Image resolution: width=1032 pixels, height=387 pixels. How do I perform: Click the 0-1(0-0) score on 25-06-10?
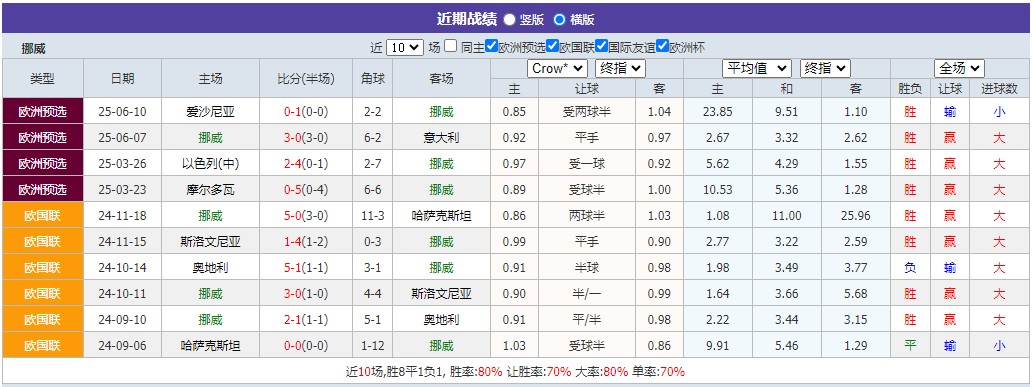pos(306,112)
